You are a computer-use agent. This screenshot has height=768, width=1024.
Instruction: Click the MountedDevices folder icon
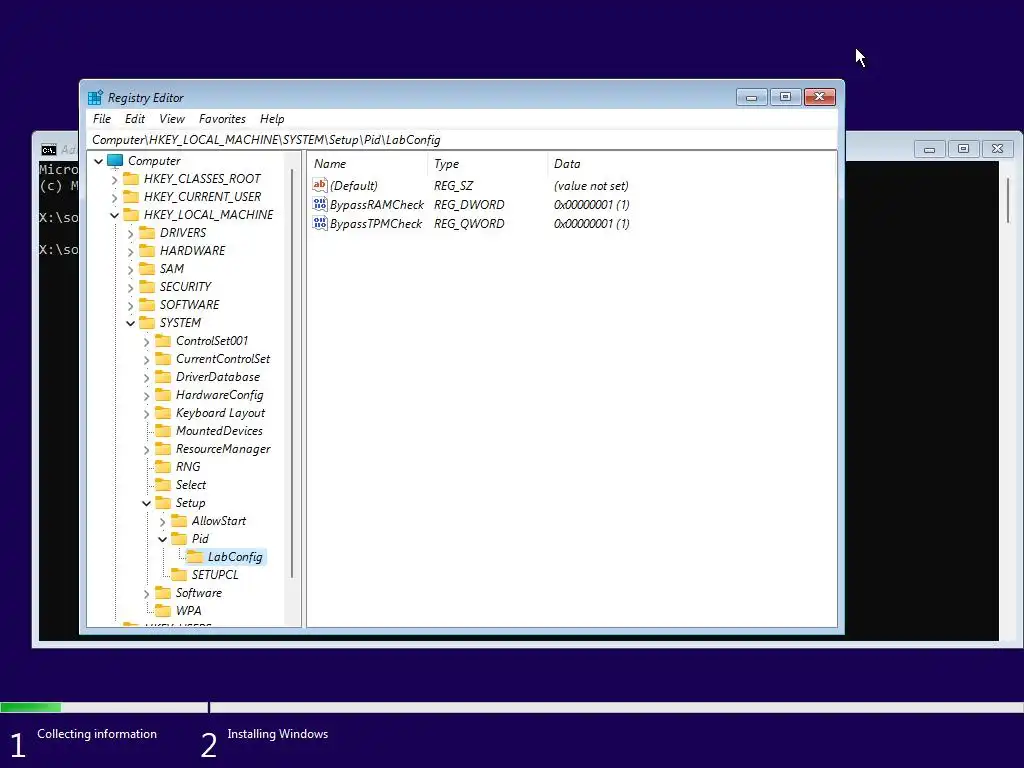(x=163, y=431)
